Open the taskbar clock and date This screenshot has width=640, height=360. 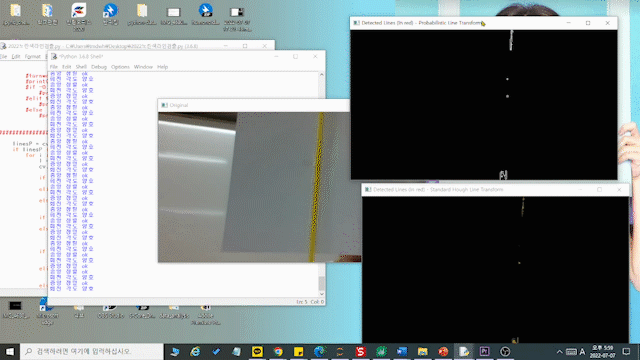pyautogui.click(x=602, y=351)
